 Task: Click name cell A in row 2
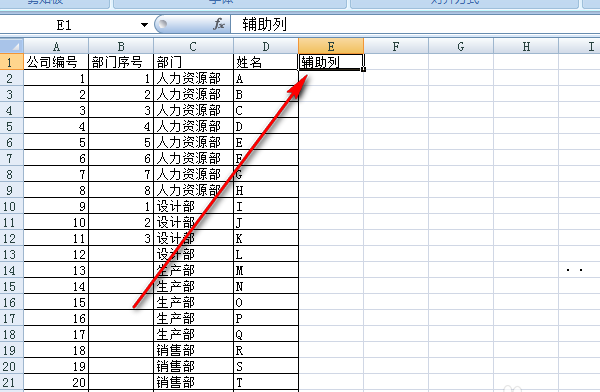coord(266,78)
